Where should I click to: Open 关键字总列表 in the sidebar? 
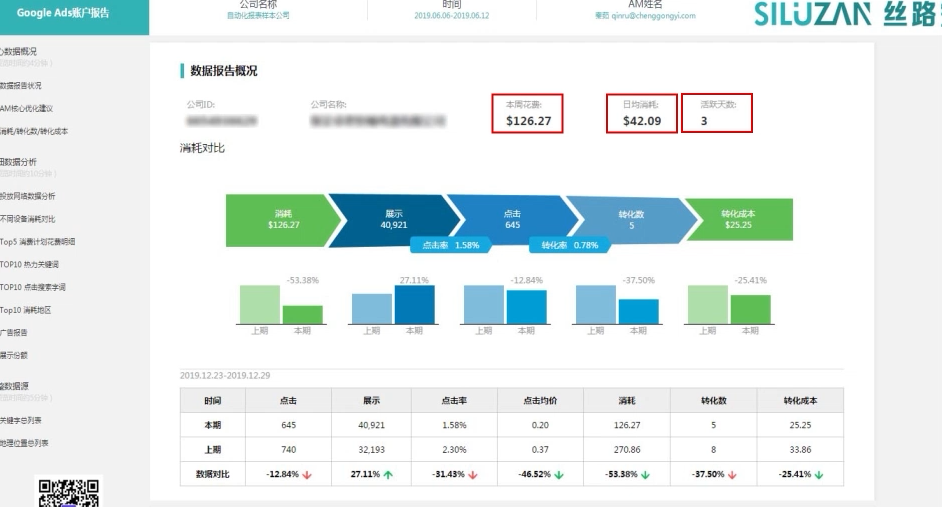coord(21,420)
